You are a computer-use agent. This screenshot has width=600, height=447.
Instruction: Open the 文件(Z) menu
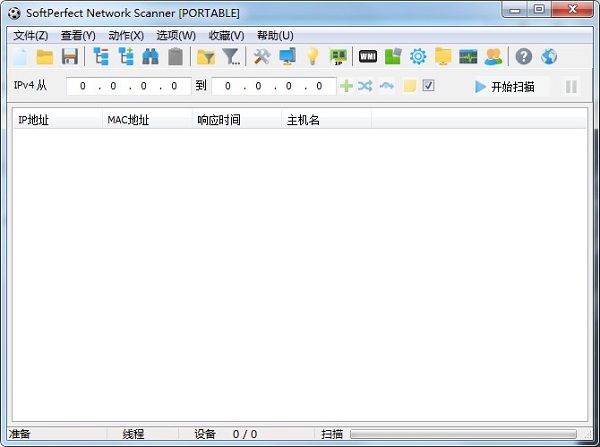point(30,35)
